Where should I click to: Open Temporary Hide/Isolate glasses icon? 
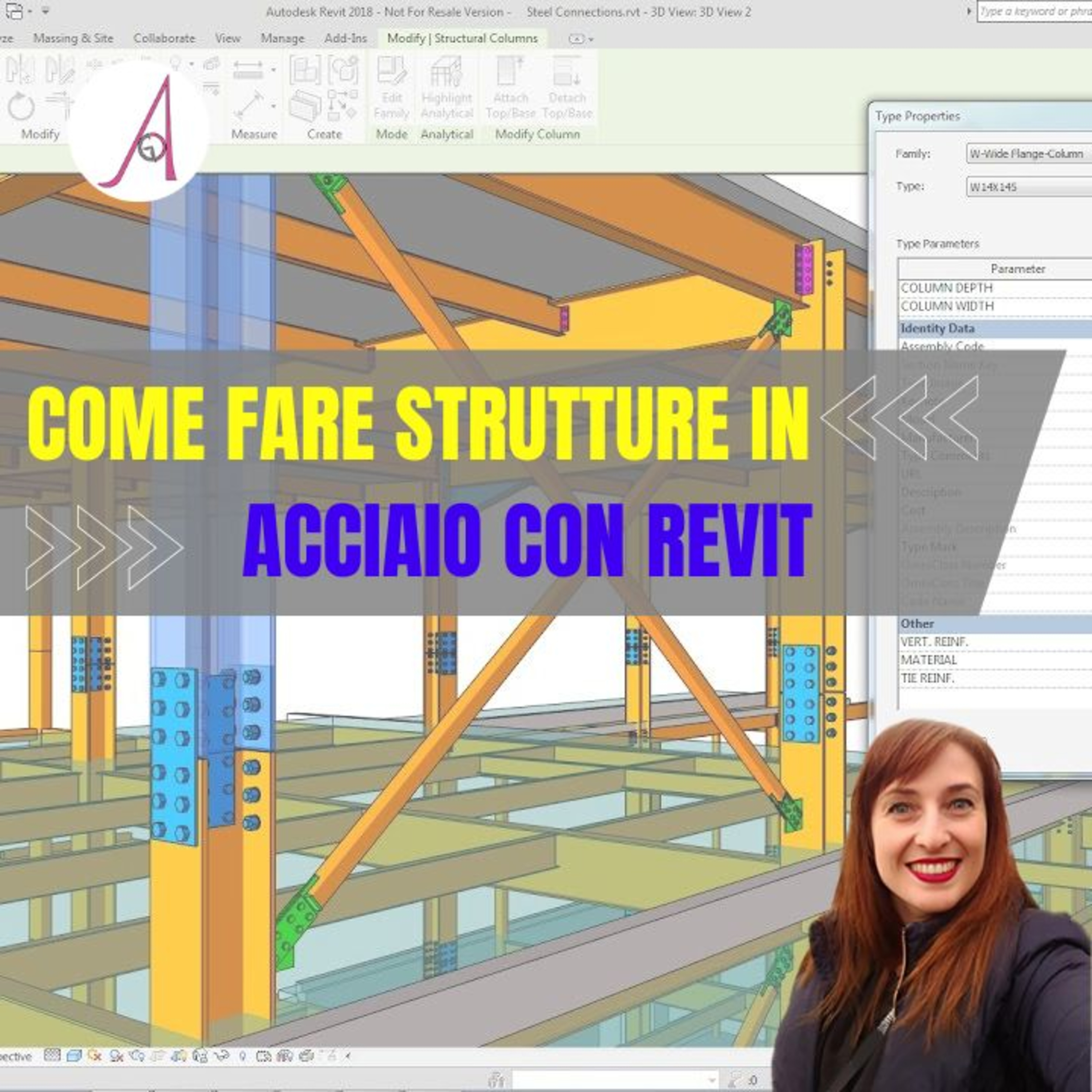tap(222, 1056)
